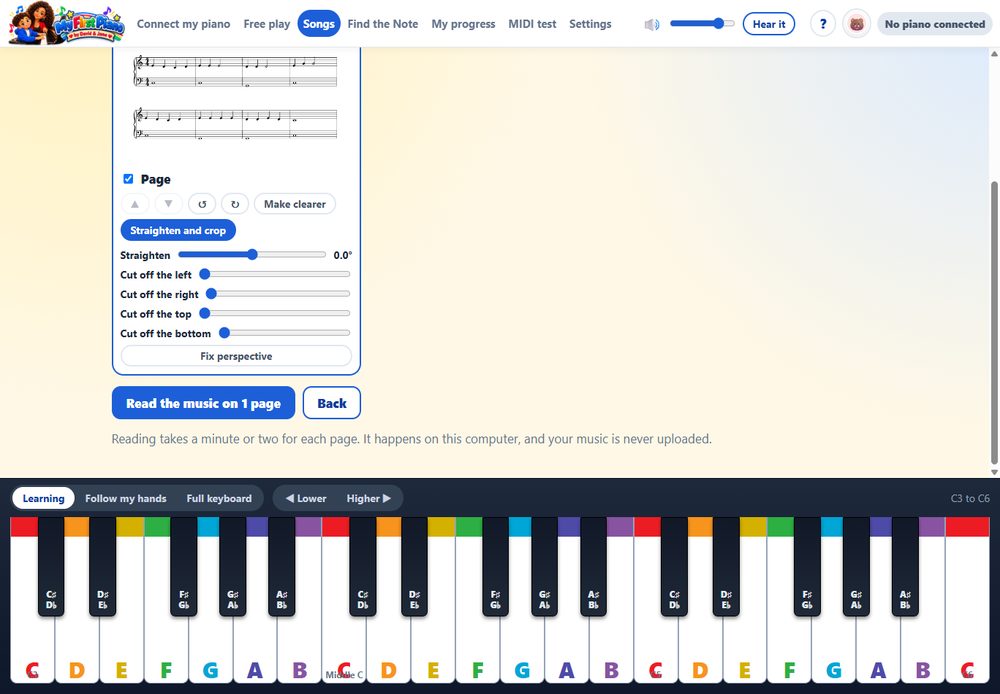Click the Cut off the top slider
1000x694 pixels.
pyautogui.click(x=274, y=313)
